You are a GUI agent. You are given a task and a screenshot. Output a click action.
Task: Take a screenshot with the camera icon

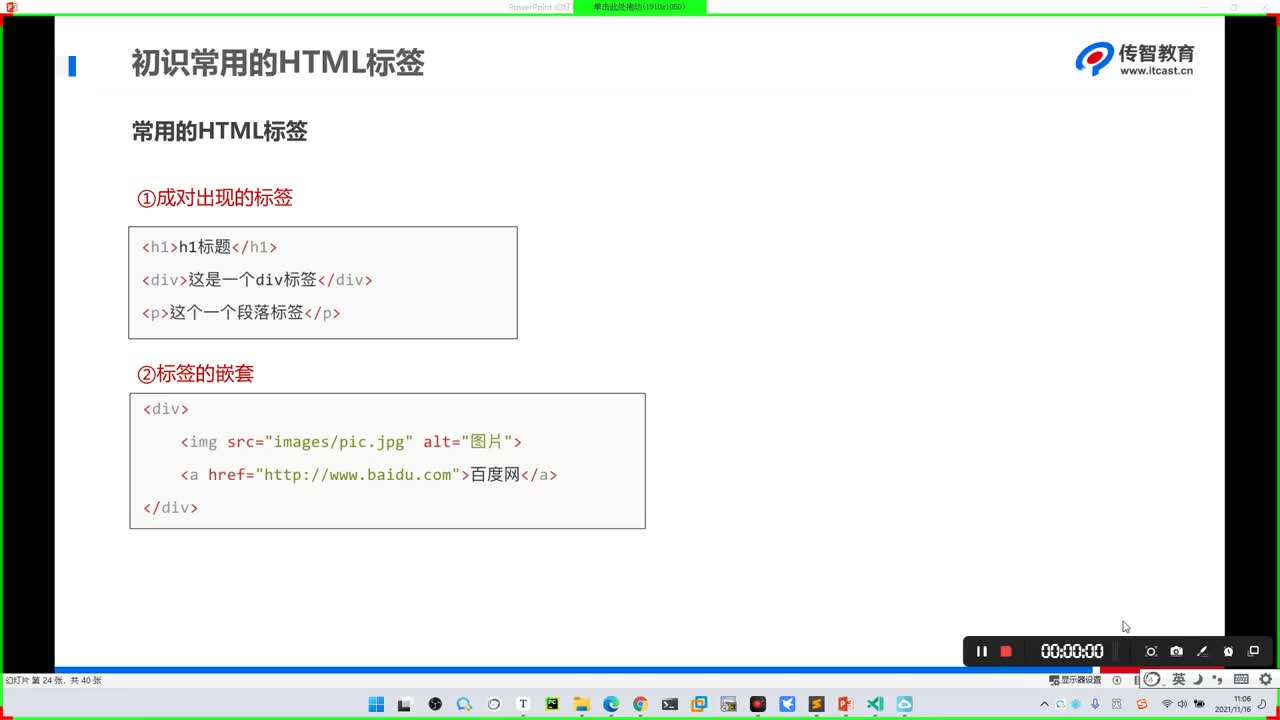(x=1177, y=651)
